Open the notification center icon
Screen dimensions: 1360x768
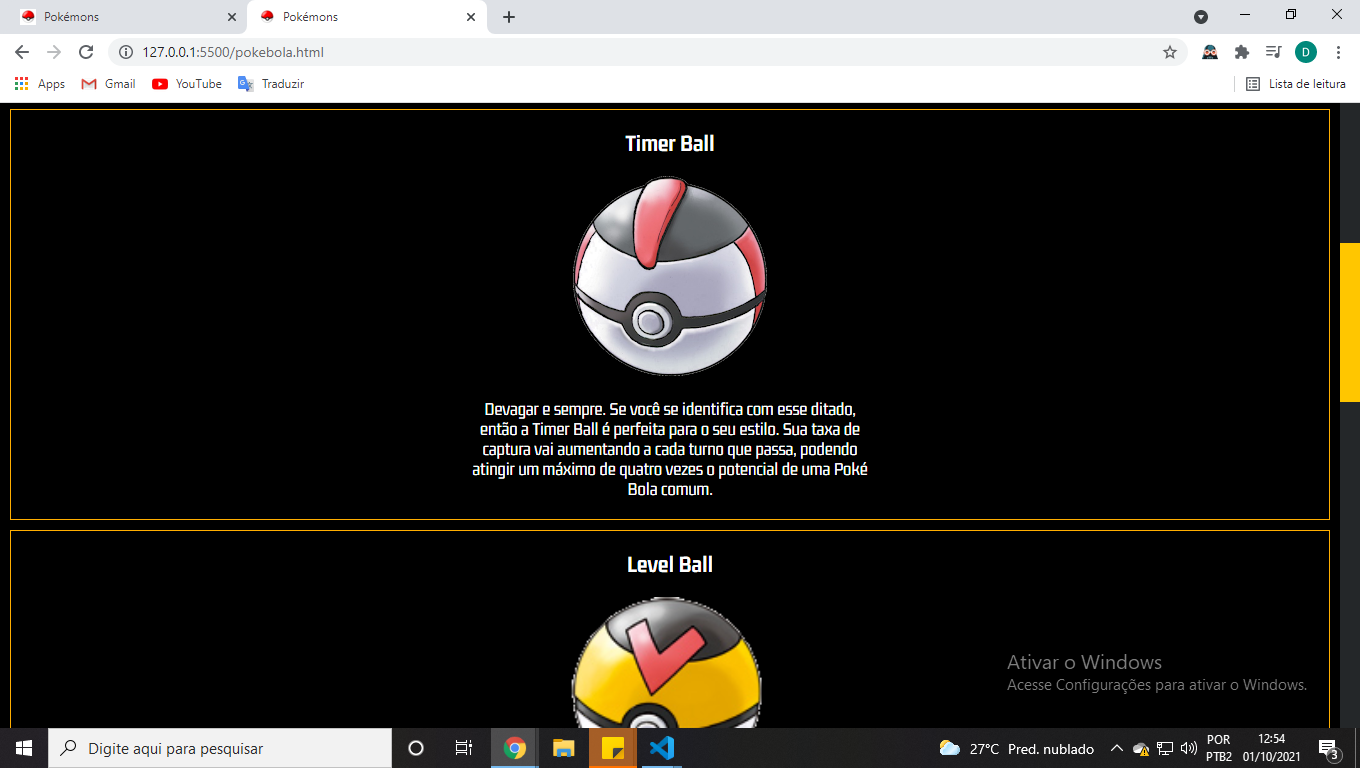[x=1330, y=748]
